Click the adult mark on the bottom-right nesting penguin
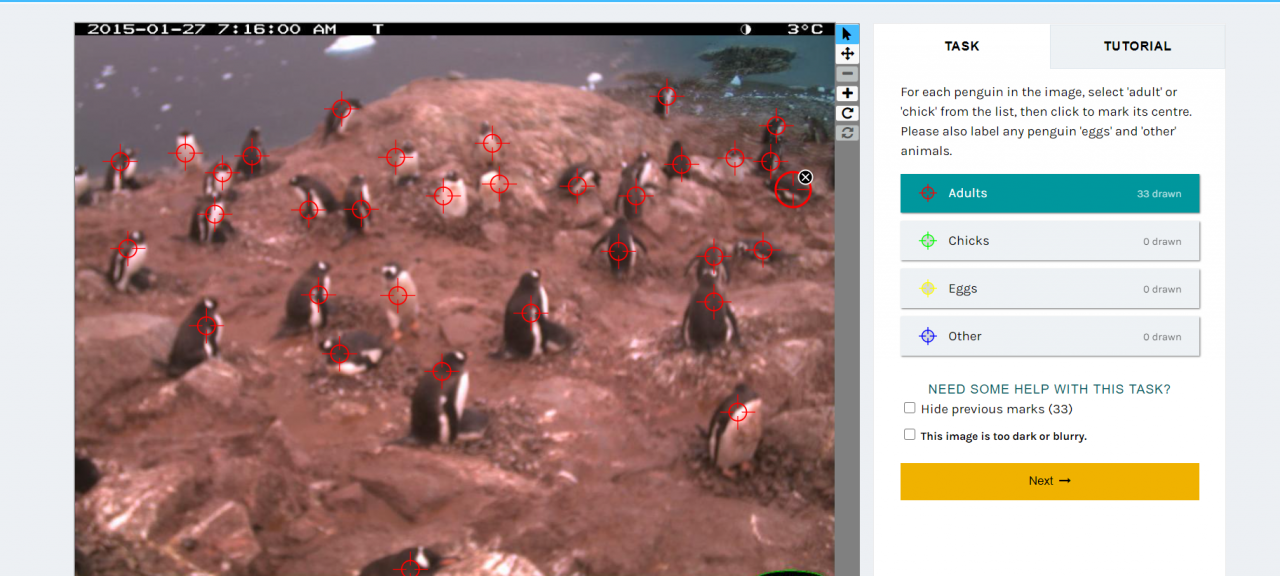Viewport: 1280px width, 576px height. pos(738,411)
